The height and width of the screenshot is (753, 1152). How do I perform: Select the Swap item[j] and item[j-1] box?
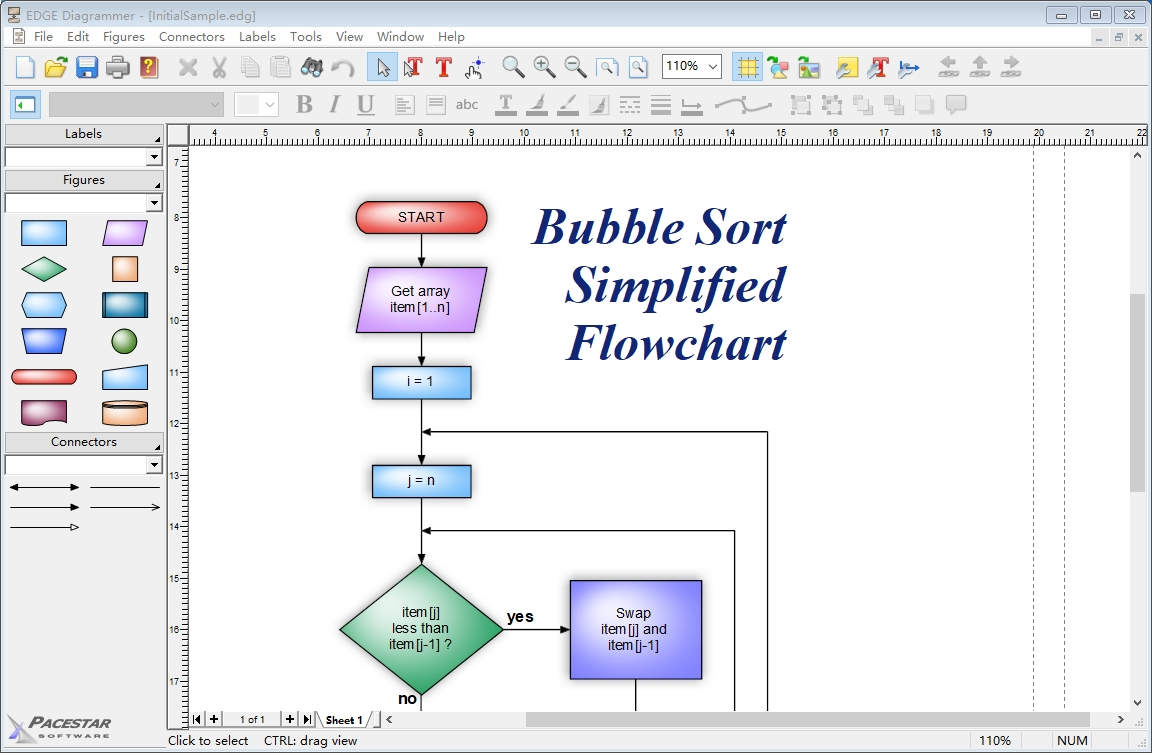[636, 630]
